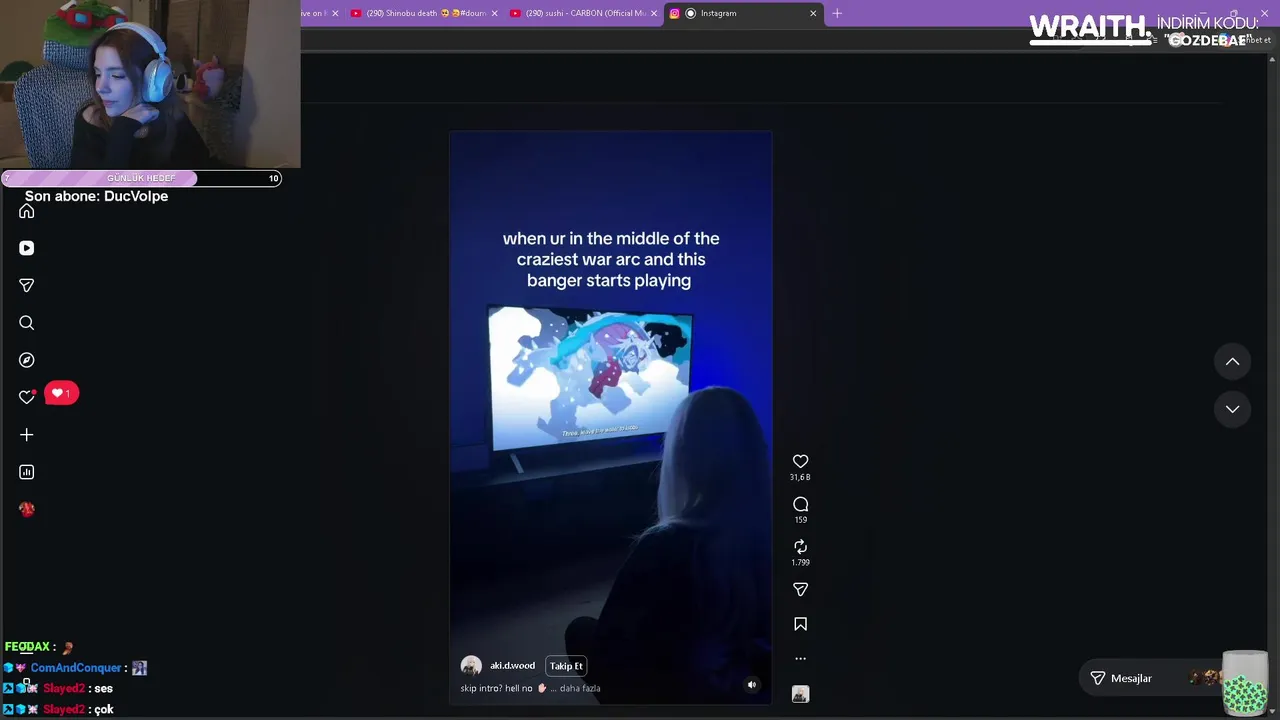Open dashboard chart icon in sidebar

[x=27, y=472]
